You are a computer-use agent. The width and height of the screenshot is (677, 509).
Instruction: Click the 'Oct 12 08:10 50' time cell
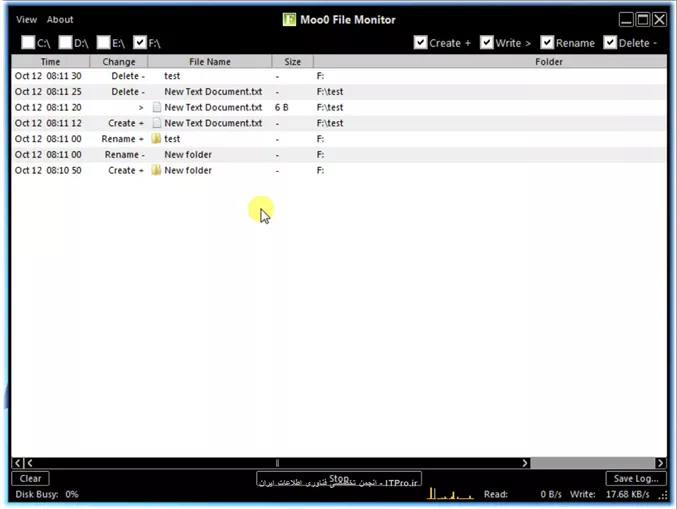point(48,170)
